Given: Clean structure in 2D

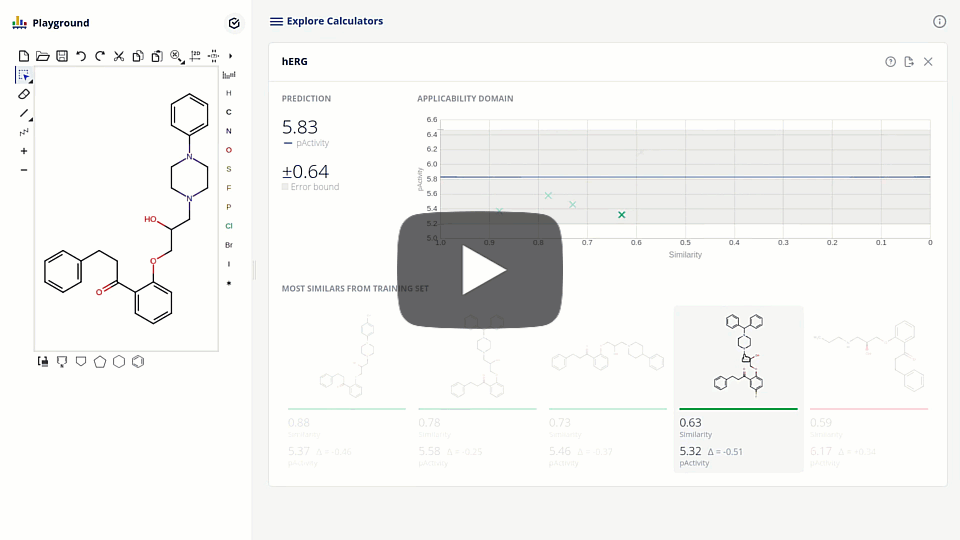Looking at the screenshot, I should click(195, 56).
